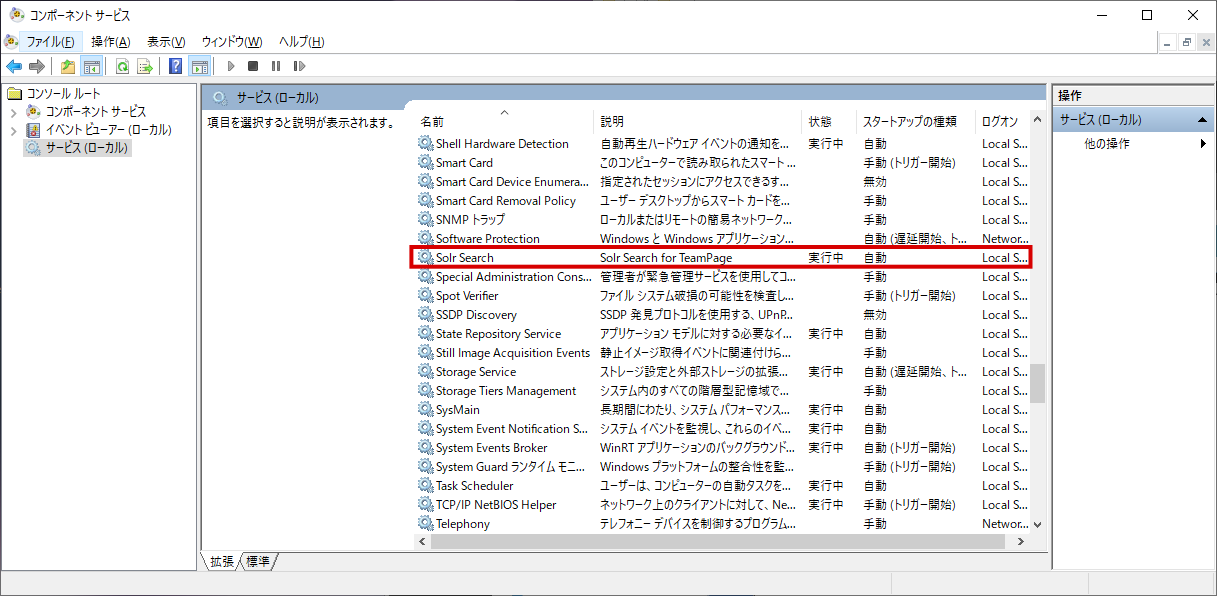This screenshot has width=1217, height=596.
Task: Click the blue Back arrow in toolbar
Action: [x=14, y=67]
